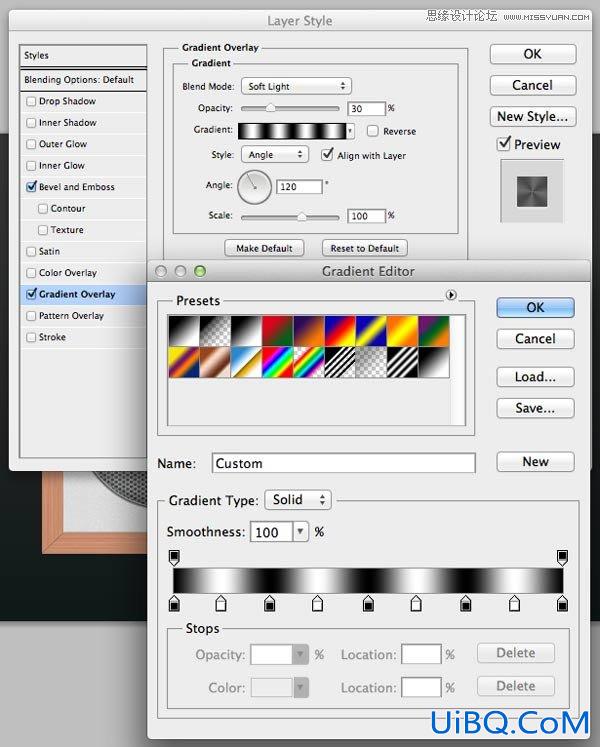Screen dimensions: 600x747
Task: Select the last white color stop on right
Action: click(514, 603)
